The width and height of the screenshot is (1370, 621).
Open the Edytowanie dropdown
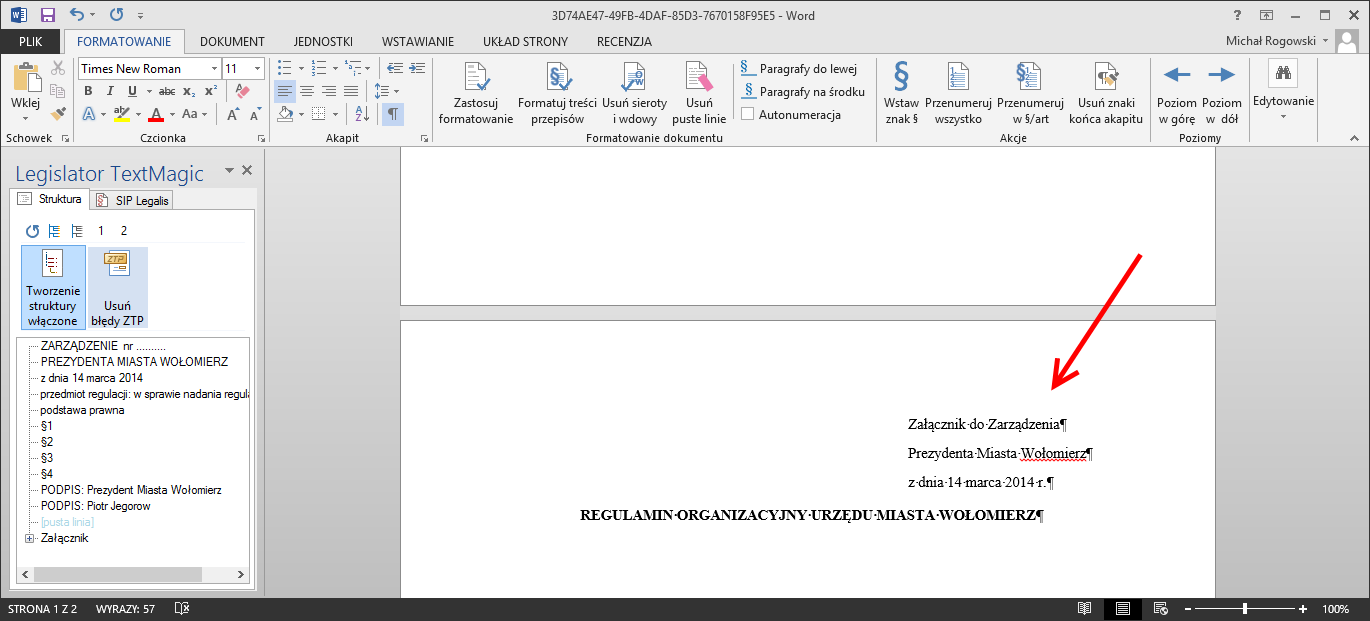[x=1283, y=93]
